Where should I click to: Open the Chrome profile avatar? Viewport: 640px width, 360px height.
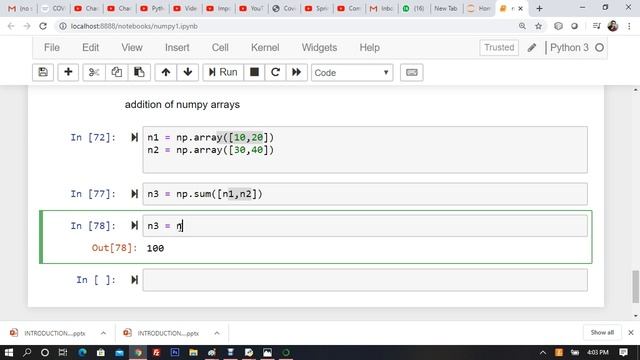point(613,26)
